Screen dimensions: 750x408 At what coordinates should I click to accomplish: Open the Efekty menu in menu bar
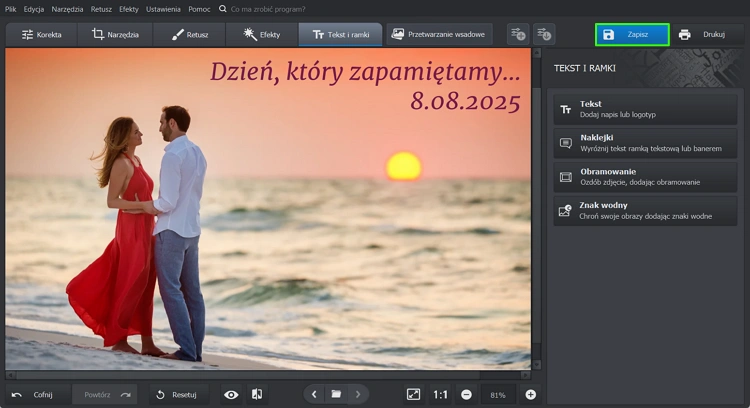point(129,9)
